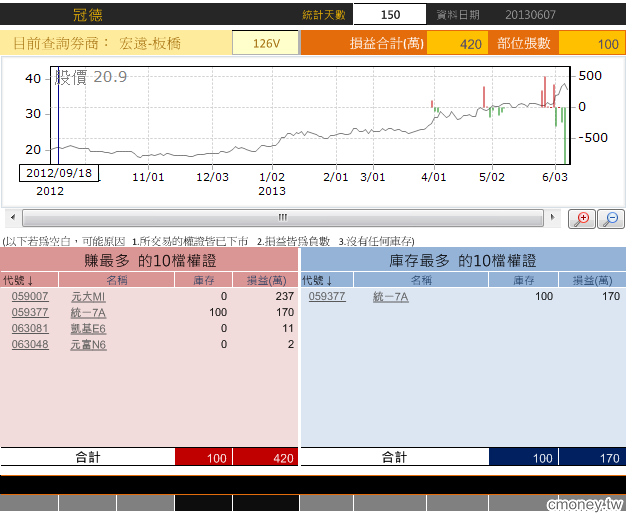
Task: Sort profit table by 代號 column header
Action: coord(18,281)
